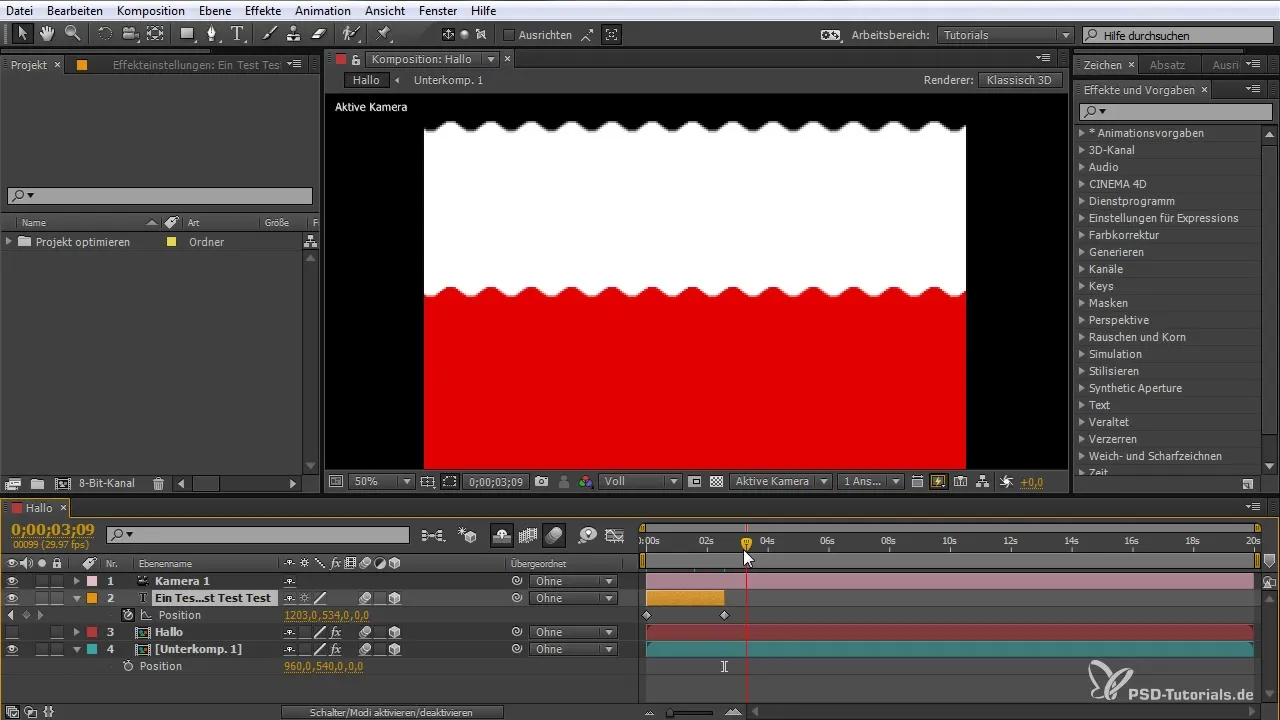1280x720 pixels.
Task: Click the second Position keyframe of text layer
Action: click(724, 615)
